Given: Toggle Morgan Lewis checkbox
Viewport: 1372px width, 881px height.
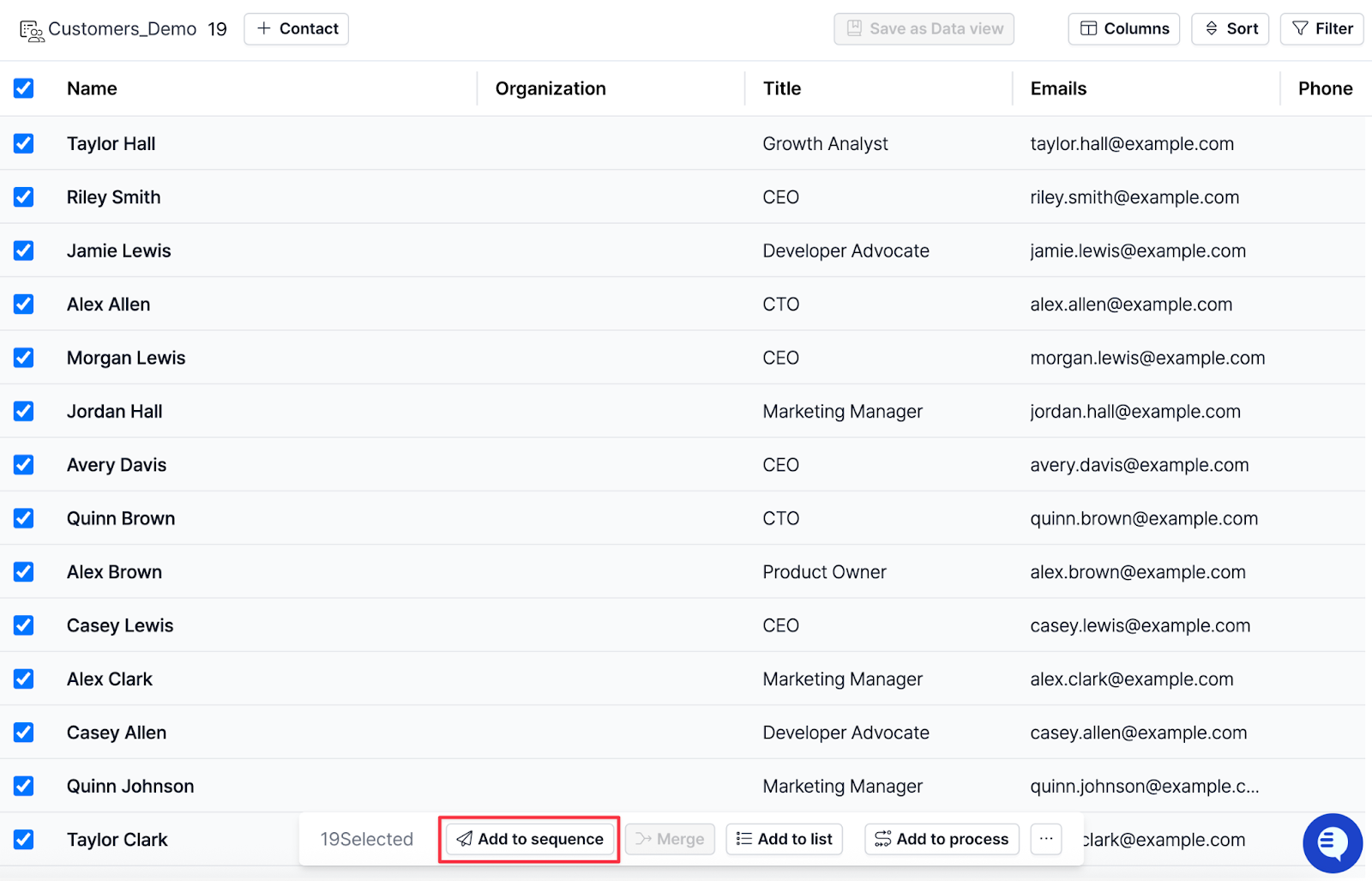Looking at the screenshot, I should (x=24, y=358).
